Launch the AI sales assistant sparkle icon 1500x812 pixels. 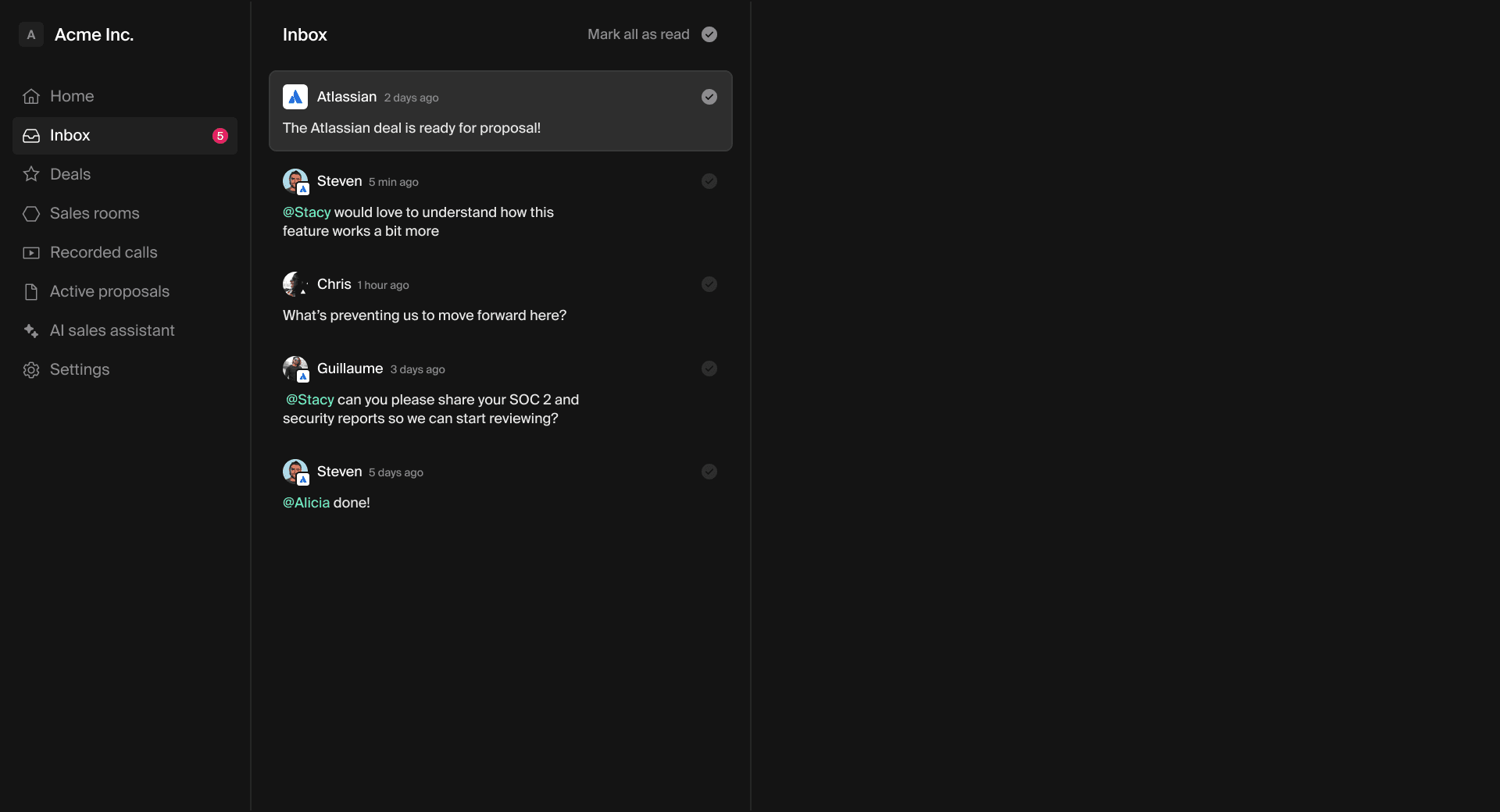pos(31,330)
